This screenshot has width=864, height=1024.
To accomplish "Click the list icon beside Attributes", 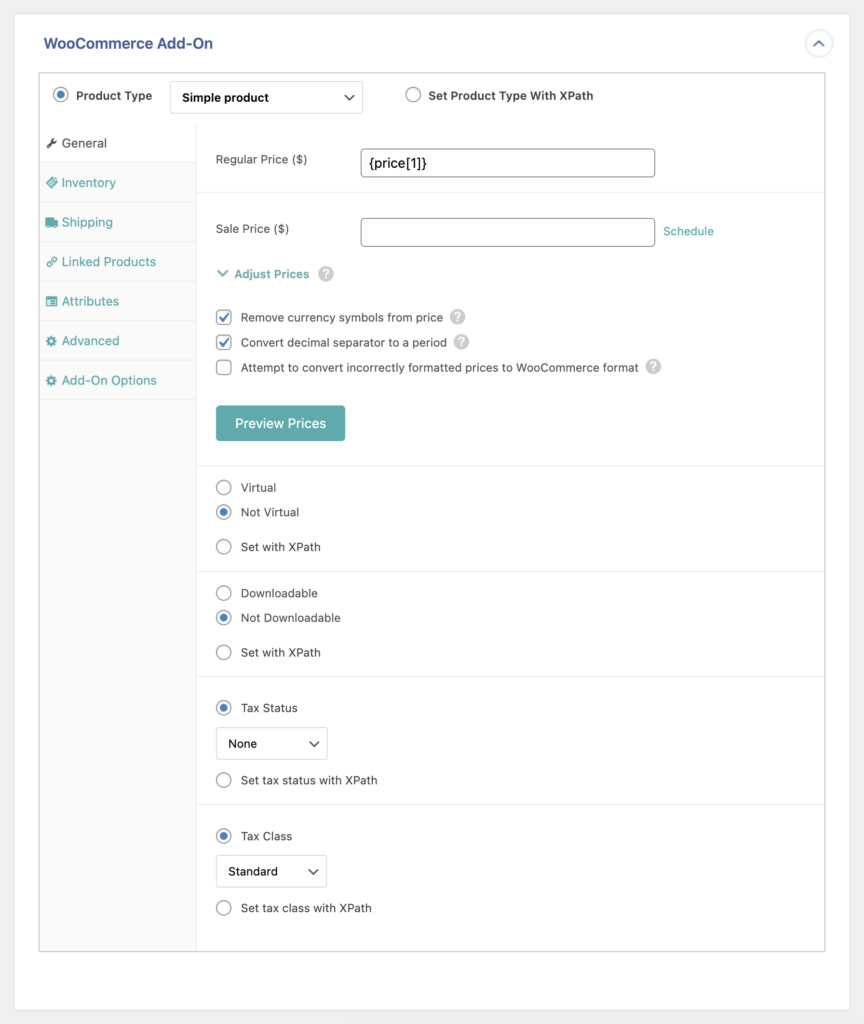I will pos(52,301).
